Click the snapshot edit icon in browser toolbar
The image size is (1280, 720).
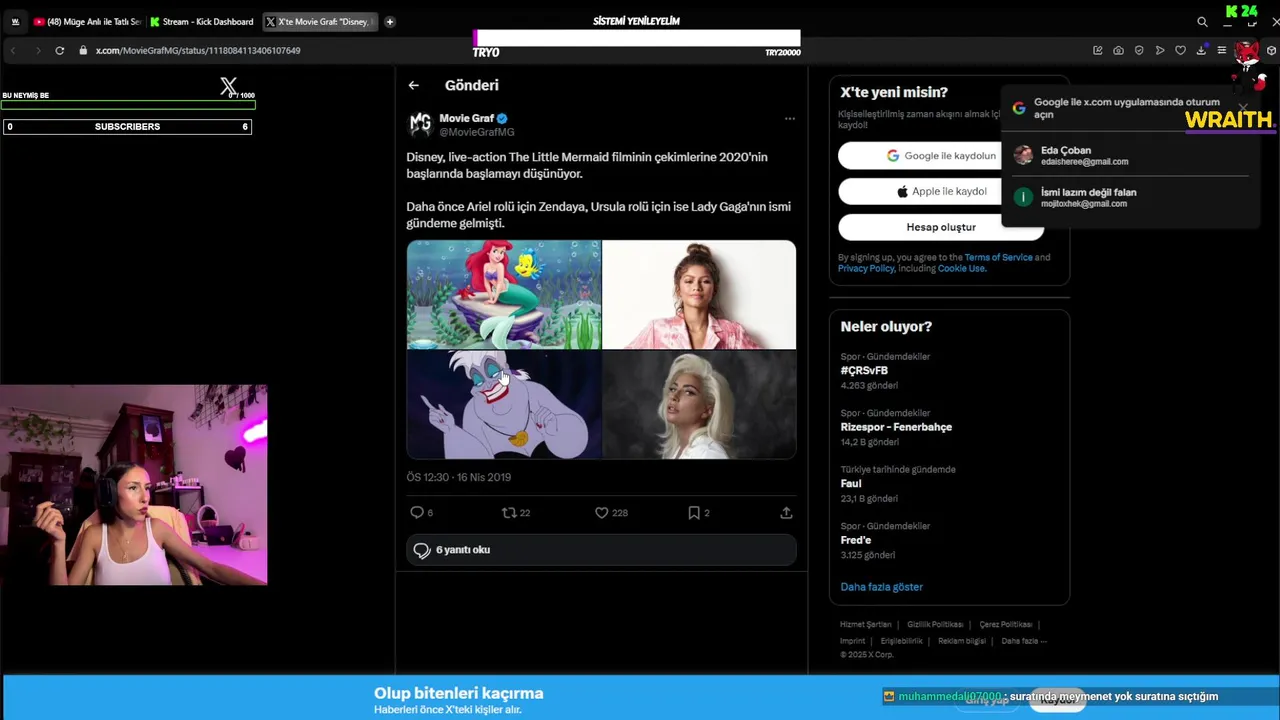(x=1098, y=51)
